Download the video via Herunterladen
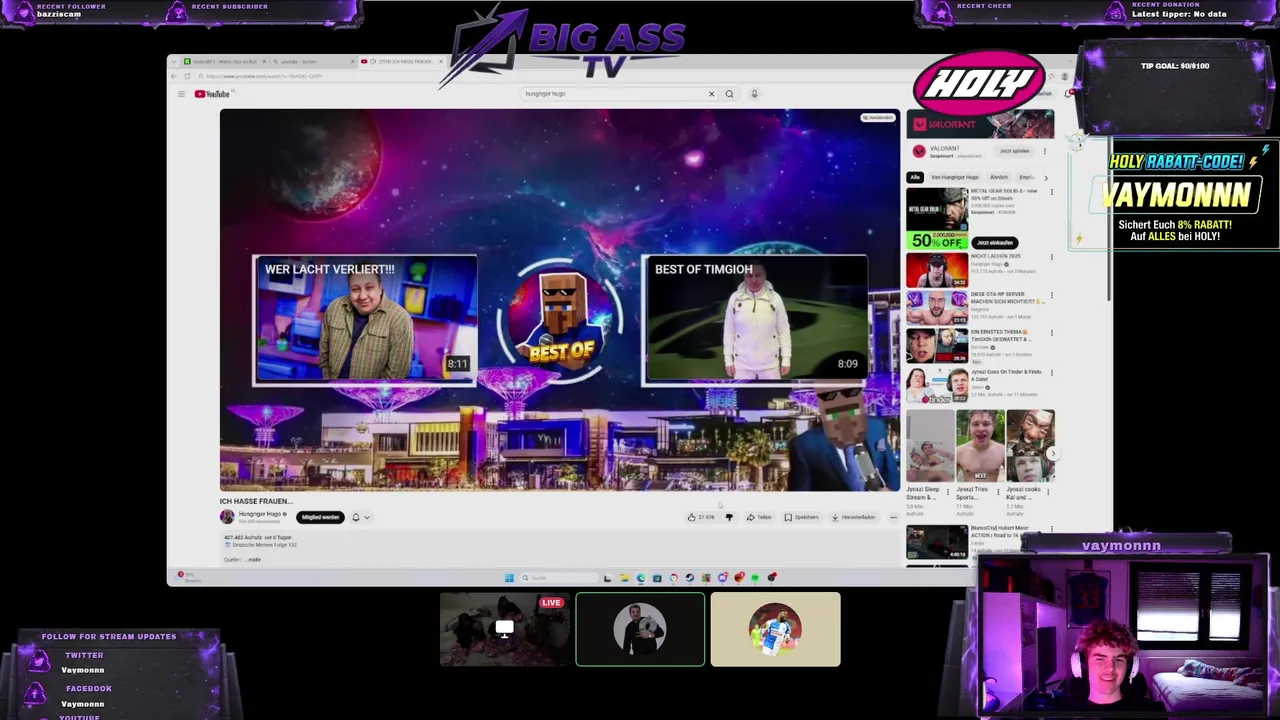Screen dimensions: 1280x720 coord(853,517)
